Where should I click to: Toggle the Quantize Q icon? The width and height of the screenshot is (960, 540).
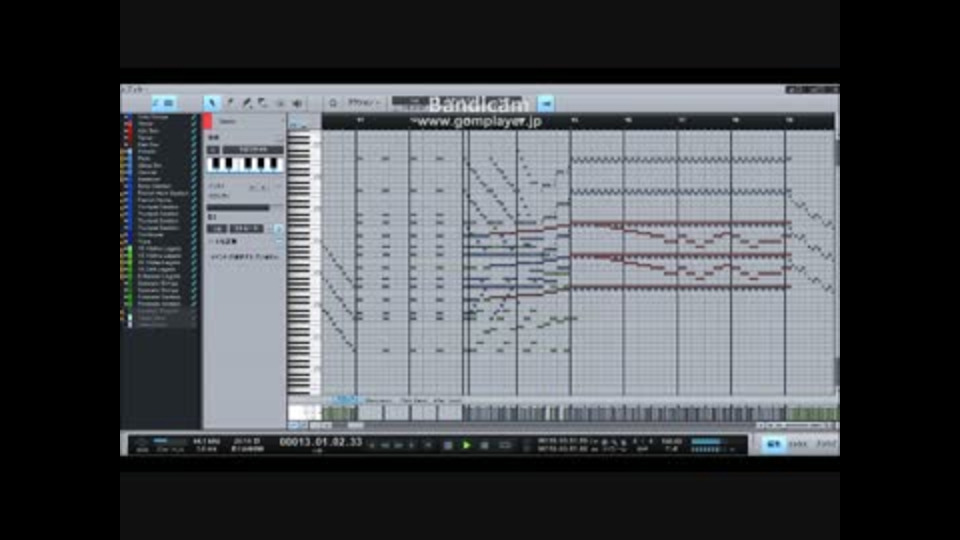click(333, 103)
